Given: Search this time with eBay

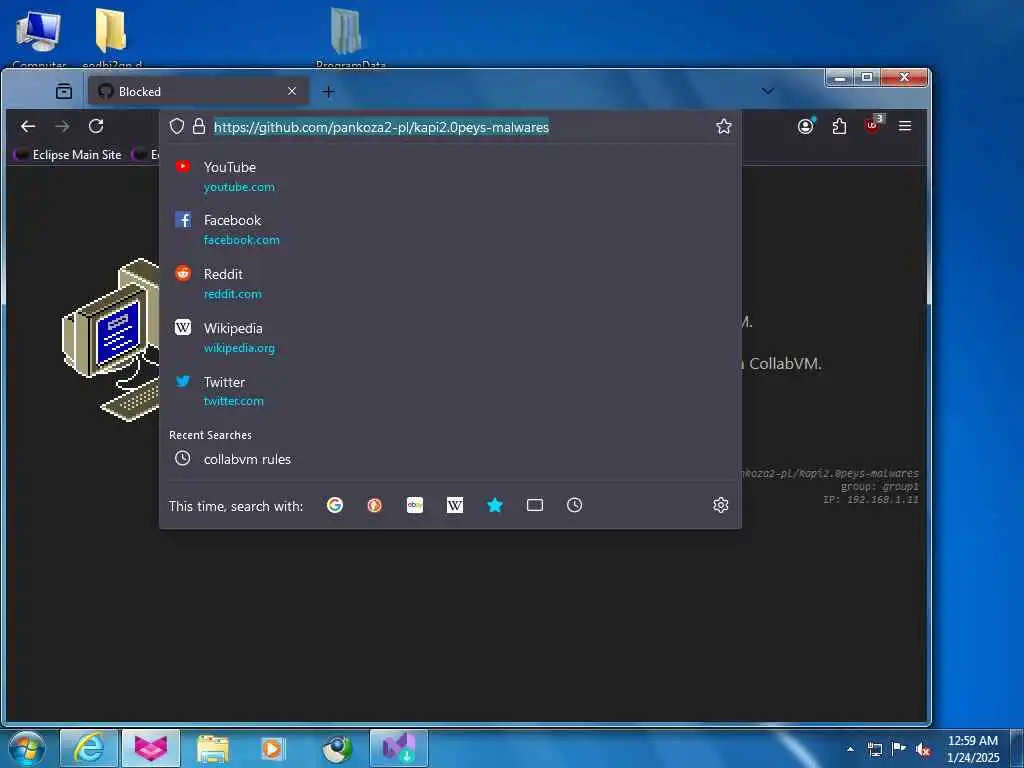Looking at the screenshot, I should coord(415,505).
